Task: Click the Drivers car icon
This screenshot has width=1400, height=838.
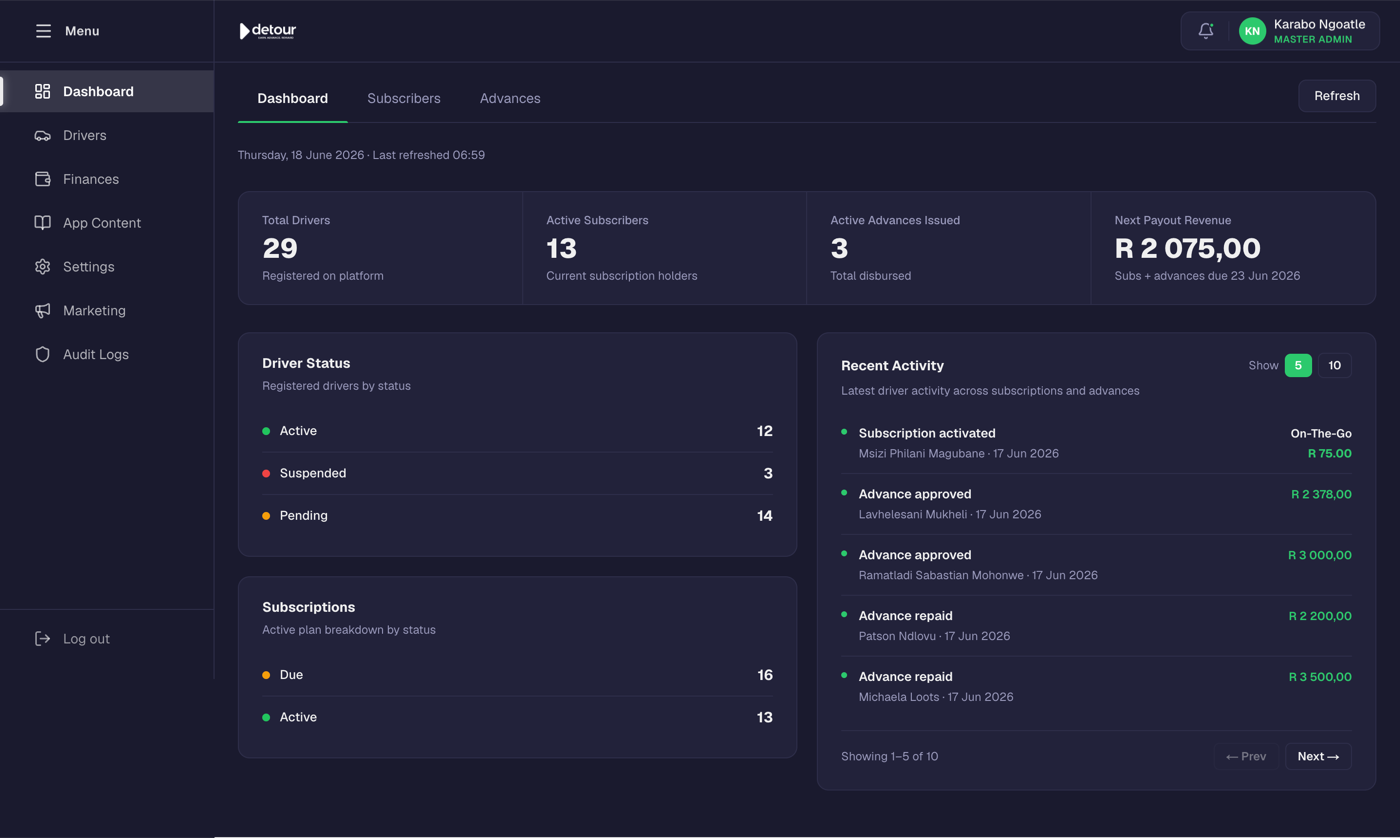Action: click(x=42, y=135)
